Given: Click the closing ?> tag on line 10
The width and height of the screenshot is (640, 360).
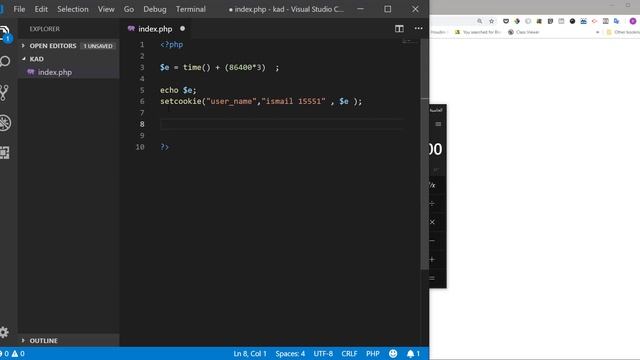Looking at the screenshot, I should pyautogui.click(x=164, y=147).
